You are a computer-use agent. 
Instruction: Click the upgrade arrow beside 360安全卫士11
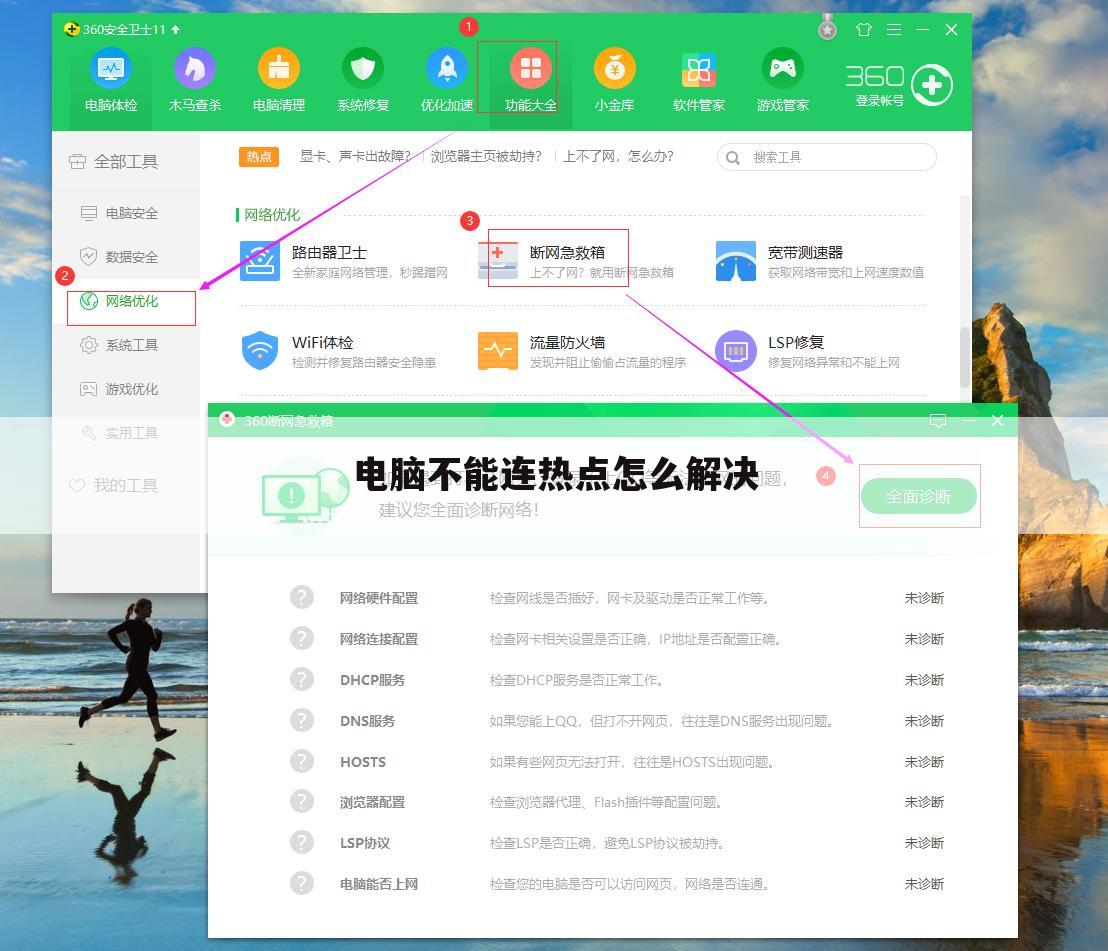pos(175,30)
